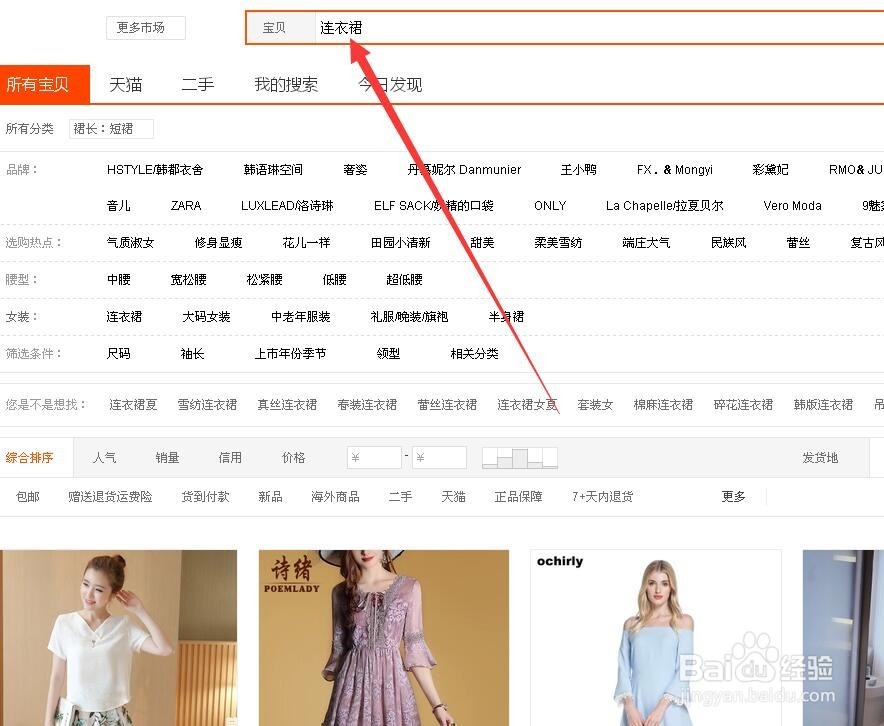Click the search box containing 连衣裙
This screenshot has width=884, height=726.
coord(599,28)
